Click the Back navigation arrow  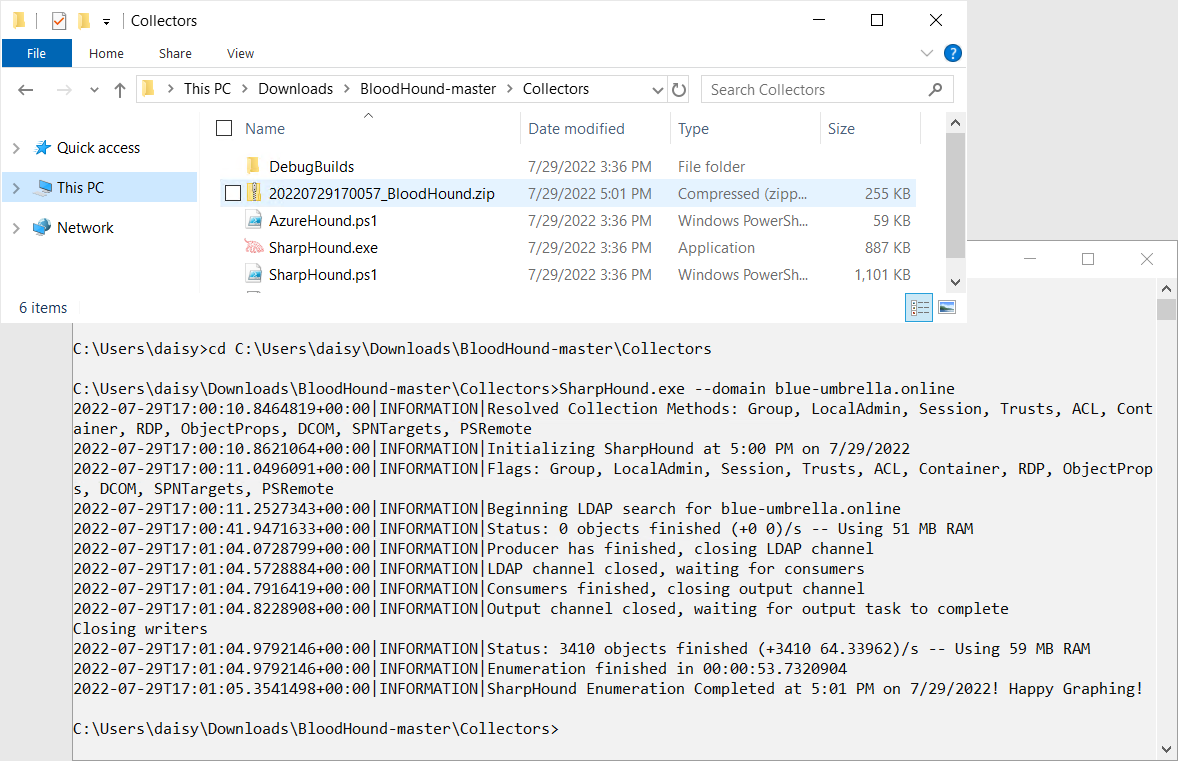point(27,89)
